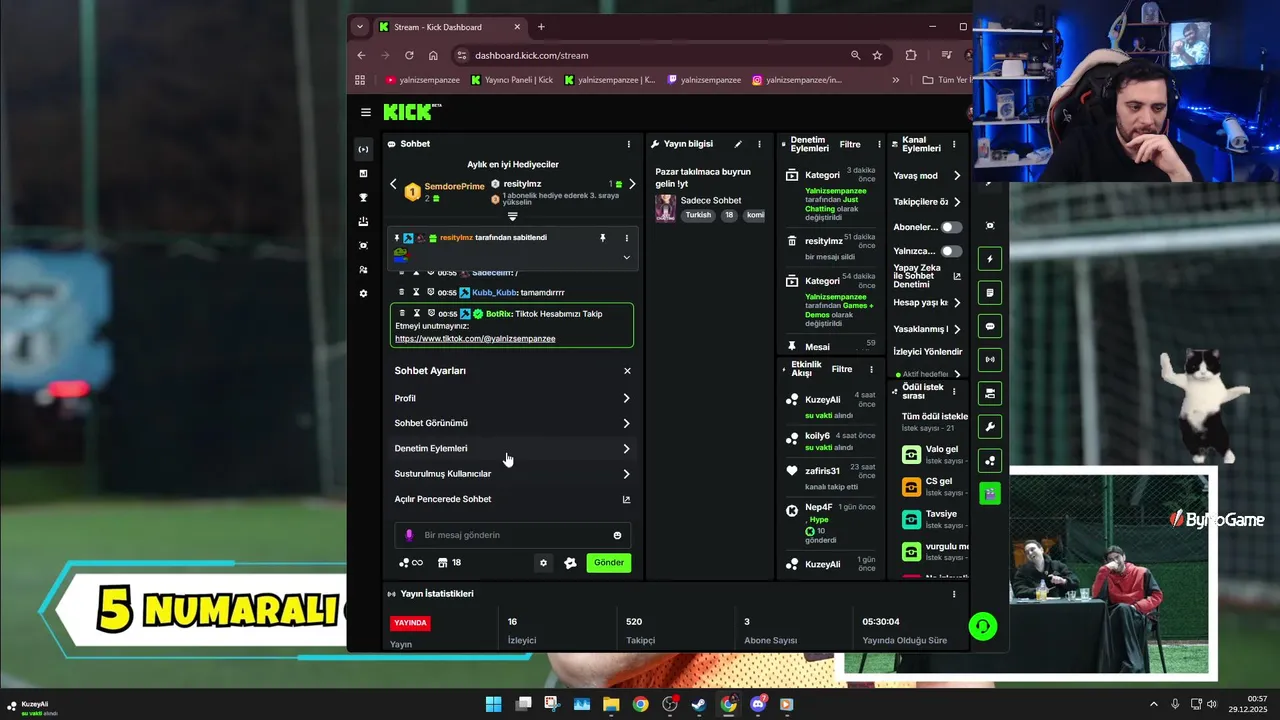Click the Sadece Sohbet category thumbnail
1280x720 pixels.
[665, 208]
